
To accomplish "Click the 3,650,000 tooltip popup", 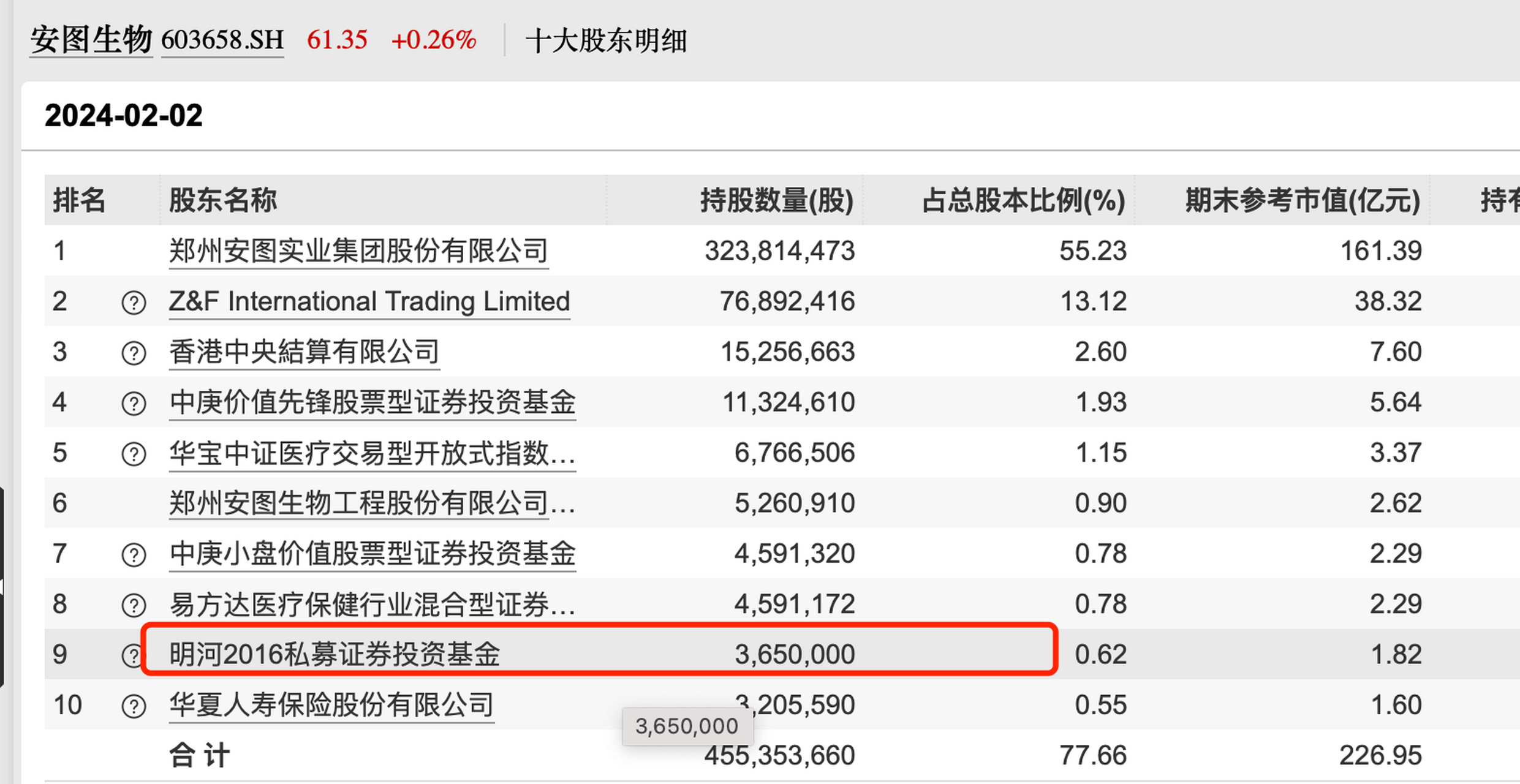I will click(x=687, y=727).
